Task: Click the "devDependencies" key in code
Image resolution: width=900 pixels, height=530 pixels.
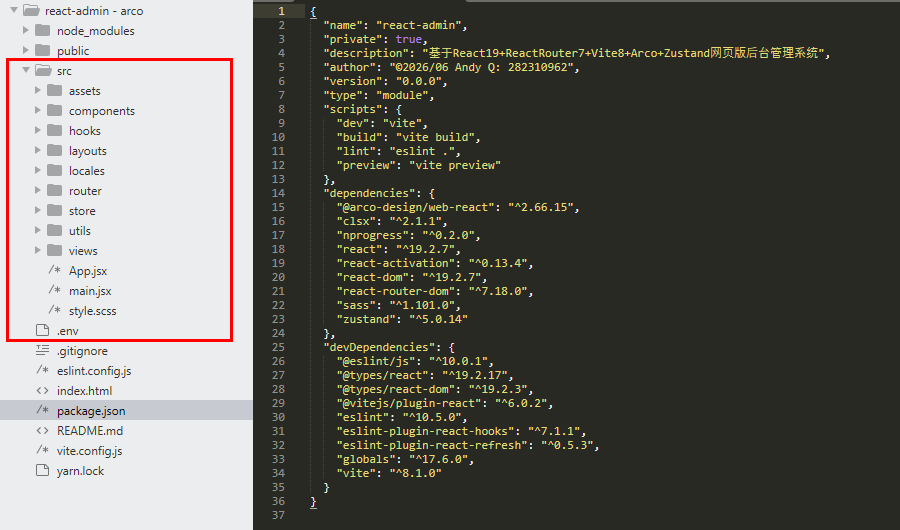Action: (x=379, y=347)
